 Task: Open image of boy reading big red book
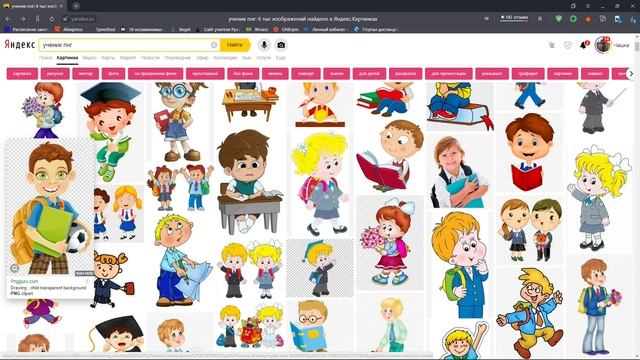(390, 156)
